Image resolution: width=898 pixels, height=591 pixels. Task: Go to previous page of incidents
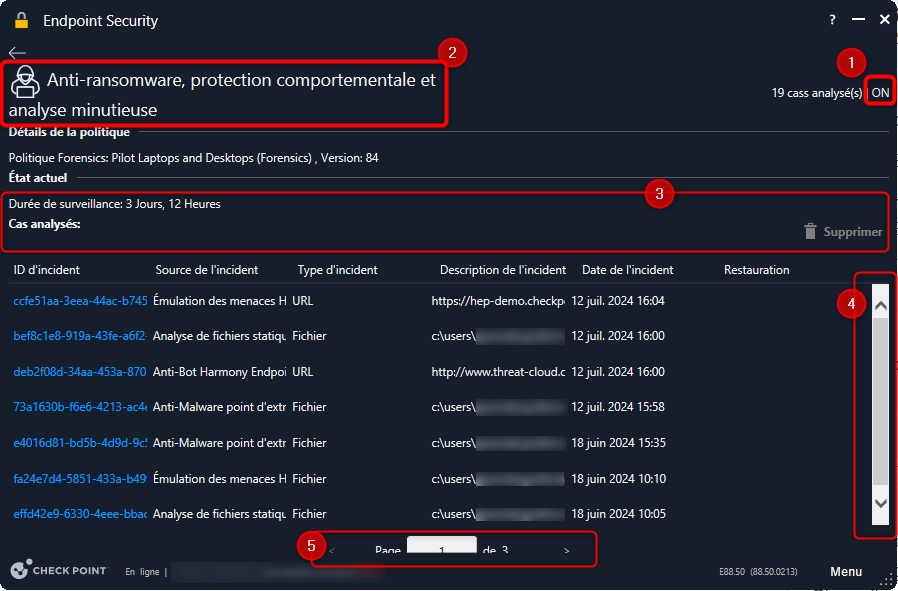point(332,550)
